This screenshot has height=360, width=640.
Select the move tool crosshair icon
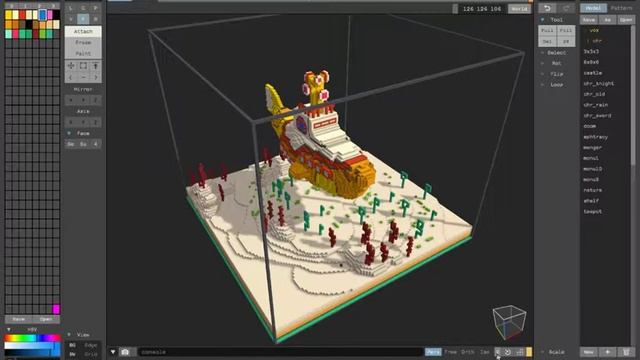point(71,66)
